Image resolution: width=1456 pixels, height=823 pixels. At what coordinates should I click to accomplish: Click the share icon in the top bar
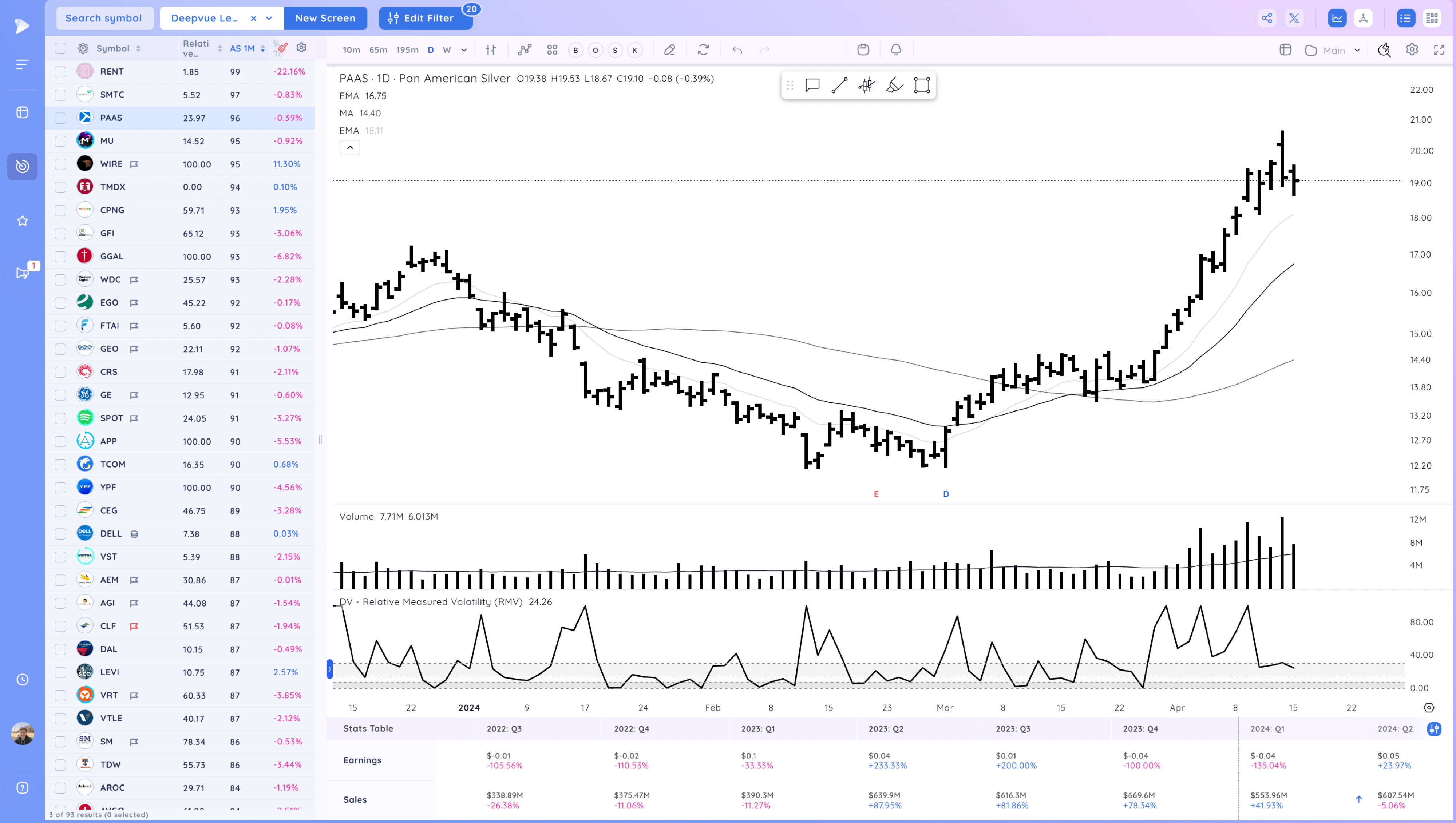point(1267,18)
